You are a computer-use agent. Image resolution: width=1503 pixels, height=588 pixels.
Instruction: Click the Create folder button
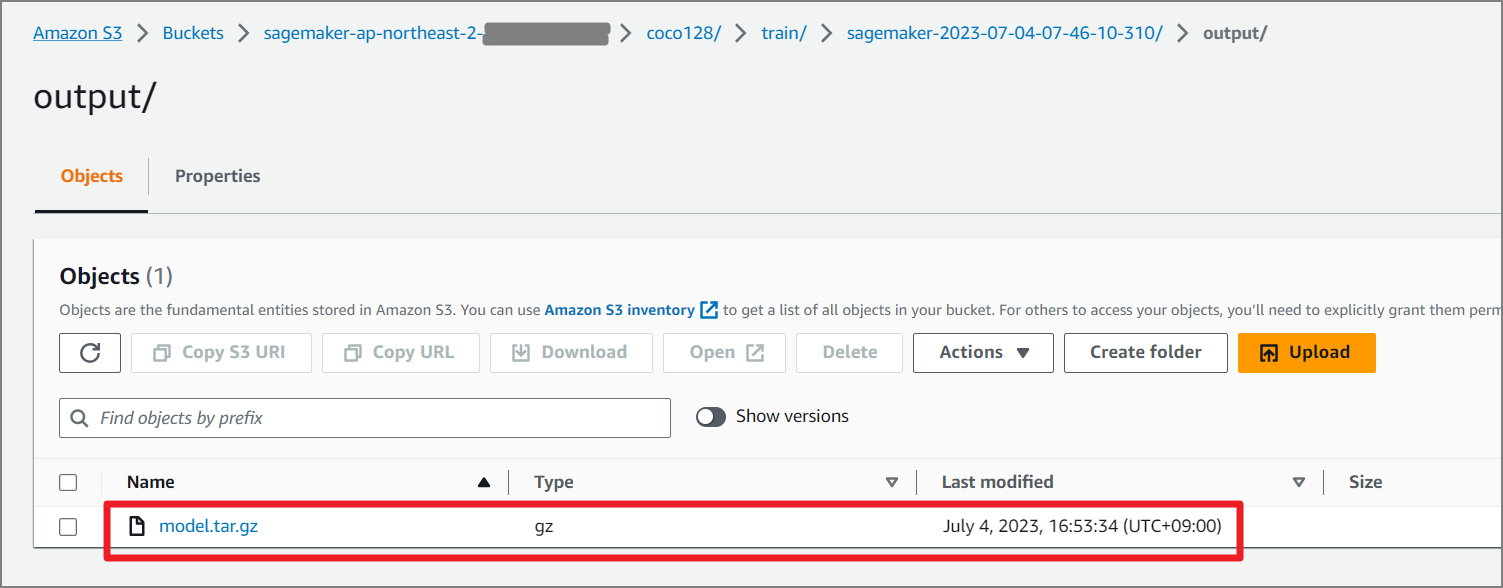[1146, 353]
